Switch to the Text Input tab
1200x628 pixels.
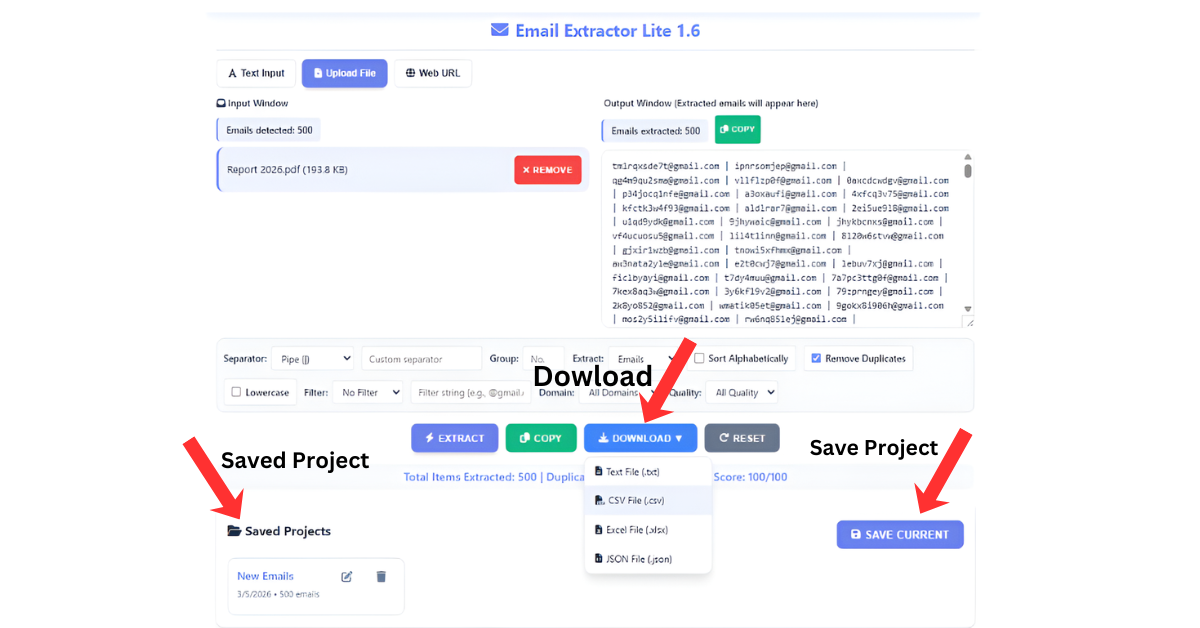(x=255, y=73)
